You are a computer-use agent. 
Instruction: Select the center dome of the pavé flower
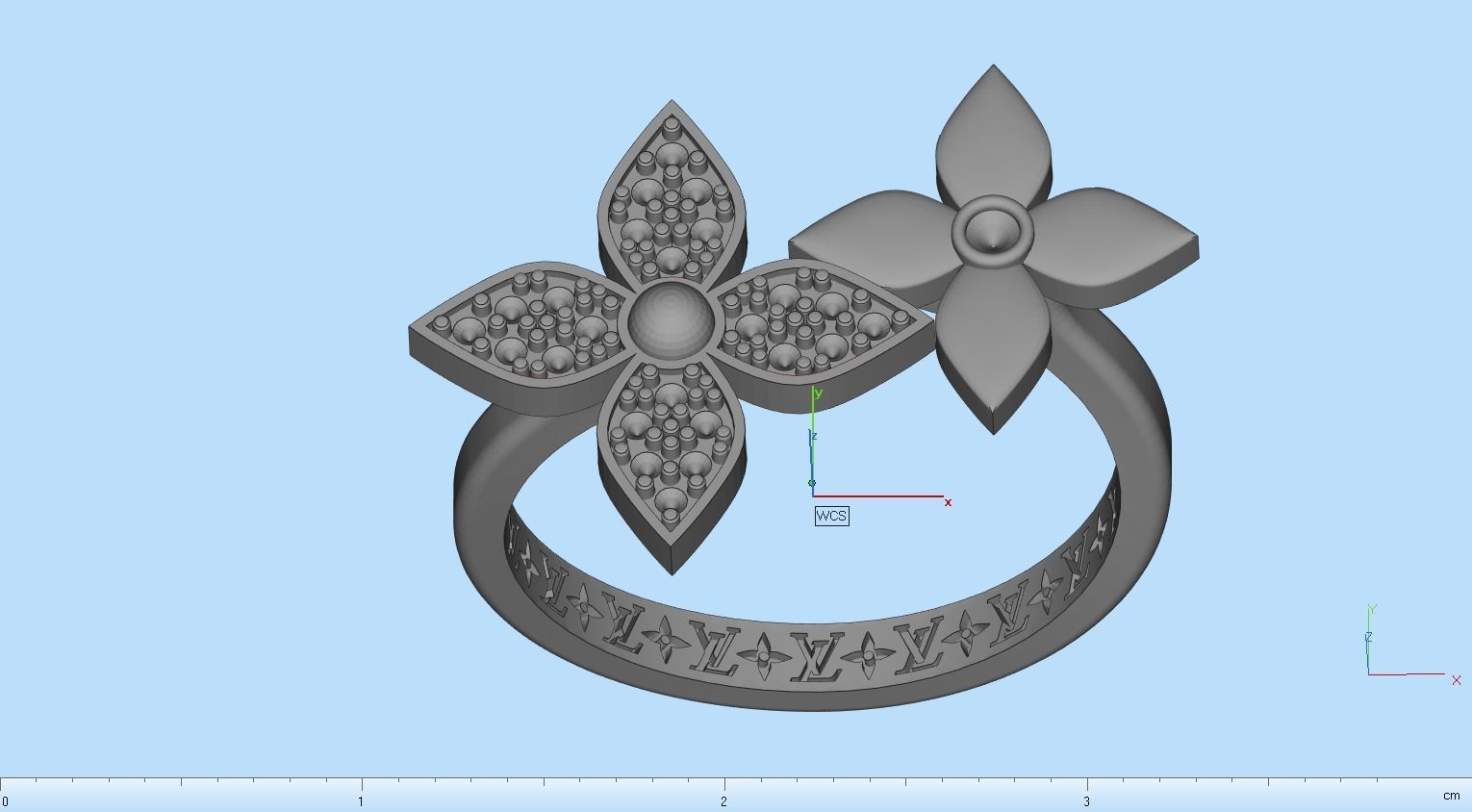pos(671,323)
